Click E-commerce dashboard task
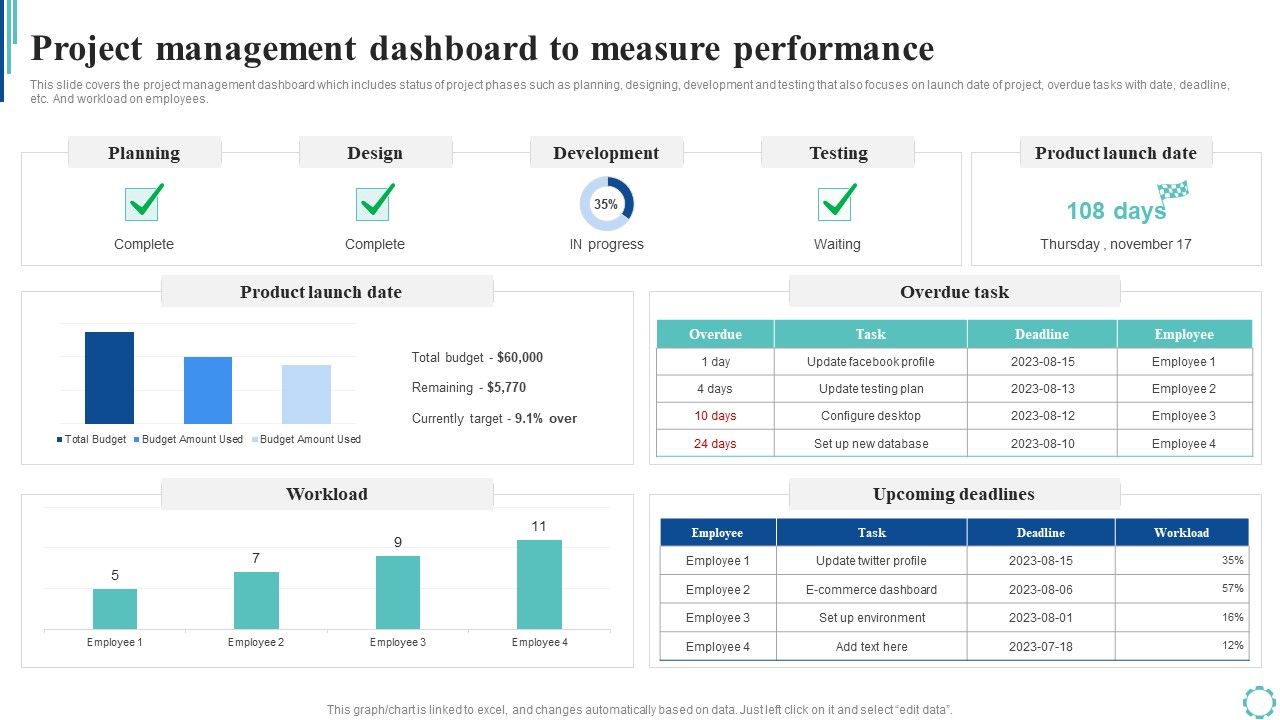 click(x=871, y=590)
